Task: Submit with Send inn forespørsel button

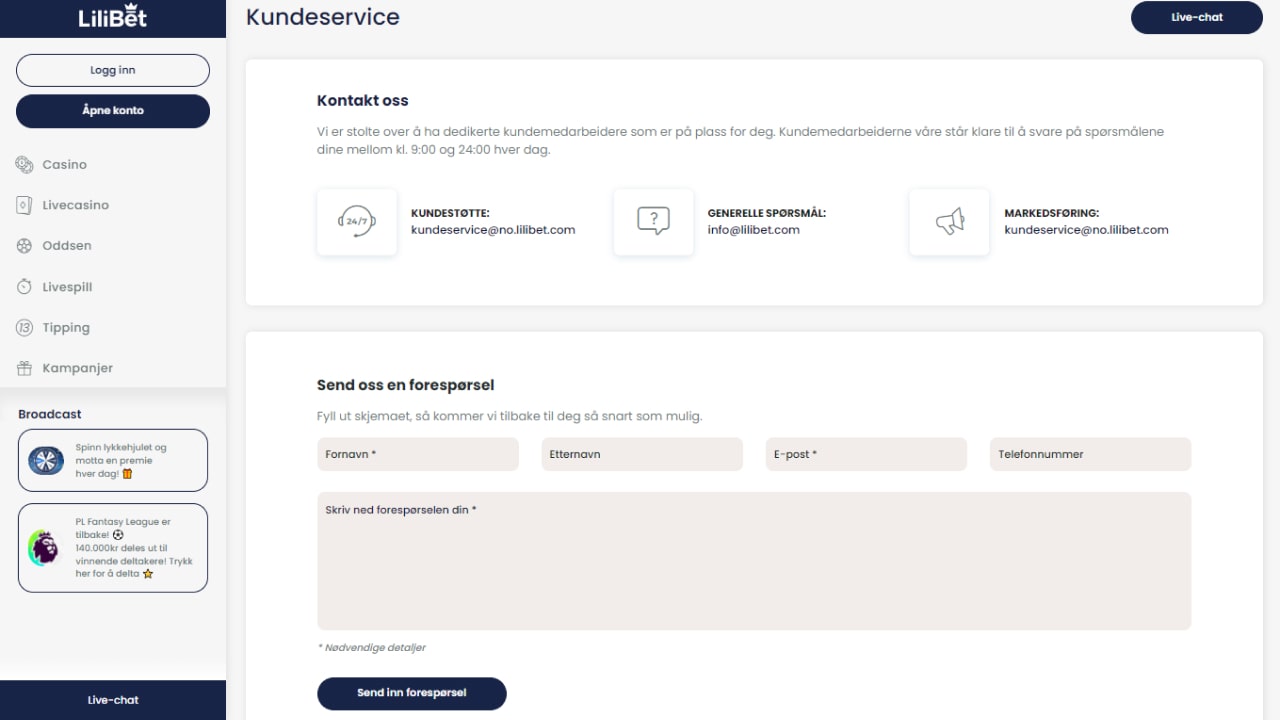Action: [x=412, y=693]
